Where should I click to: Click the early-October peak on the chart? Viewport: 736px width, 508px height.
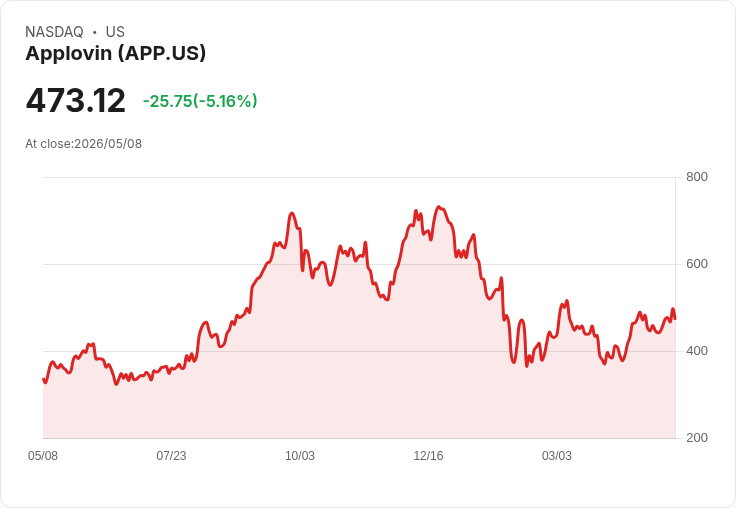tap(291, 213)
